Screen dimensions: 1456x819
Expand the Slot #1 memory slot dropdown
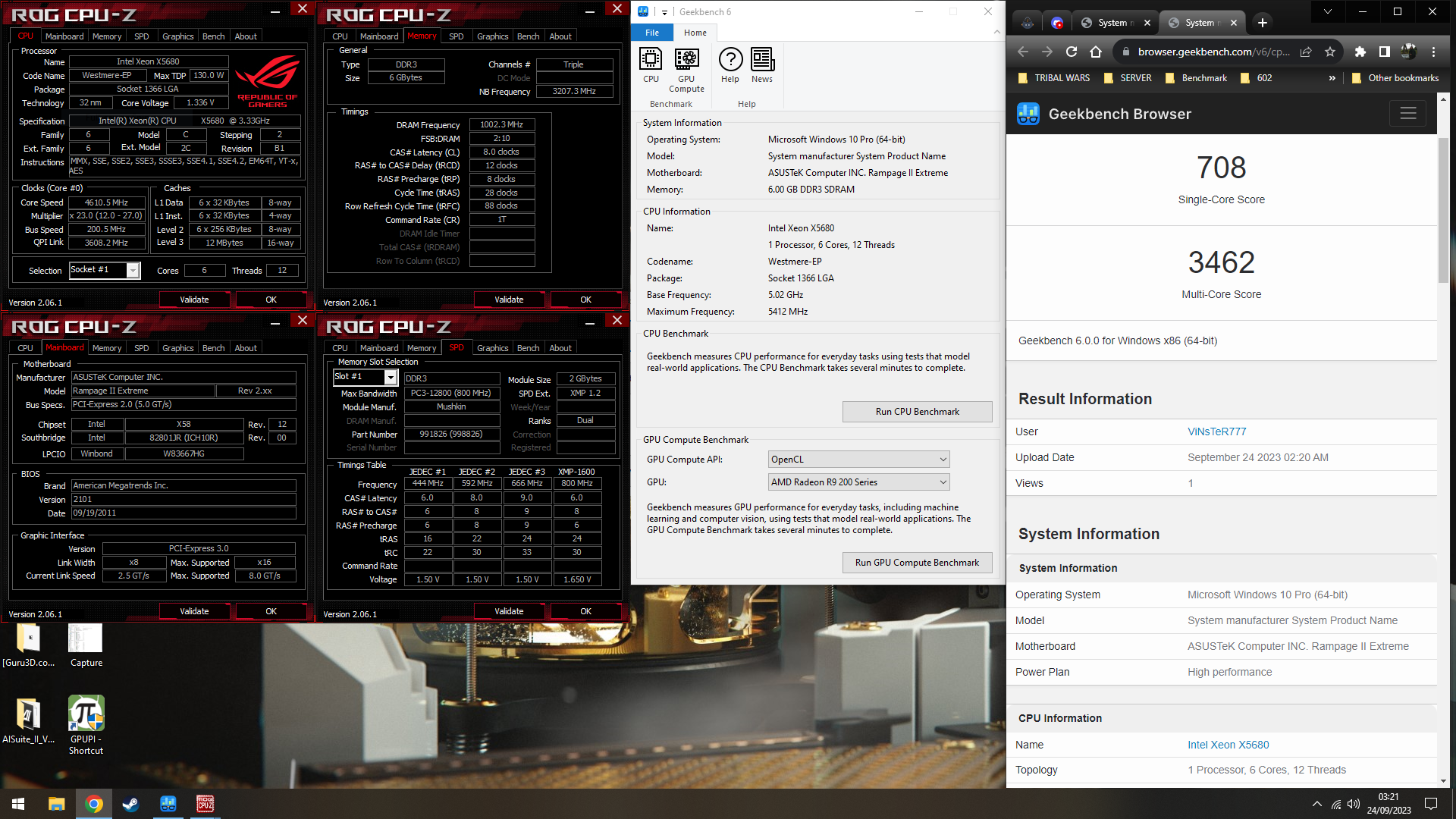(x=391, y=377)
